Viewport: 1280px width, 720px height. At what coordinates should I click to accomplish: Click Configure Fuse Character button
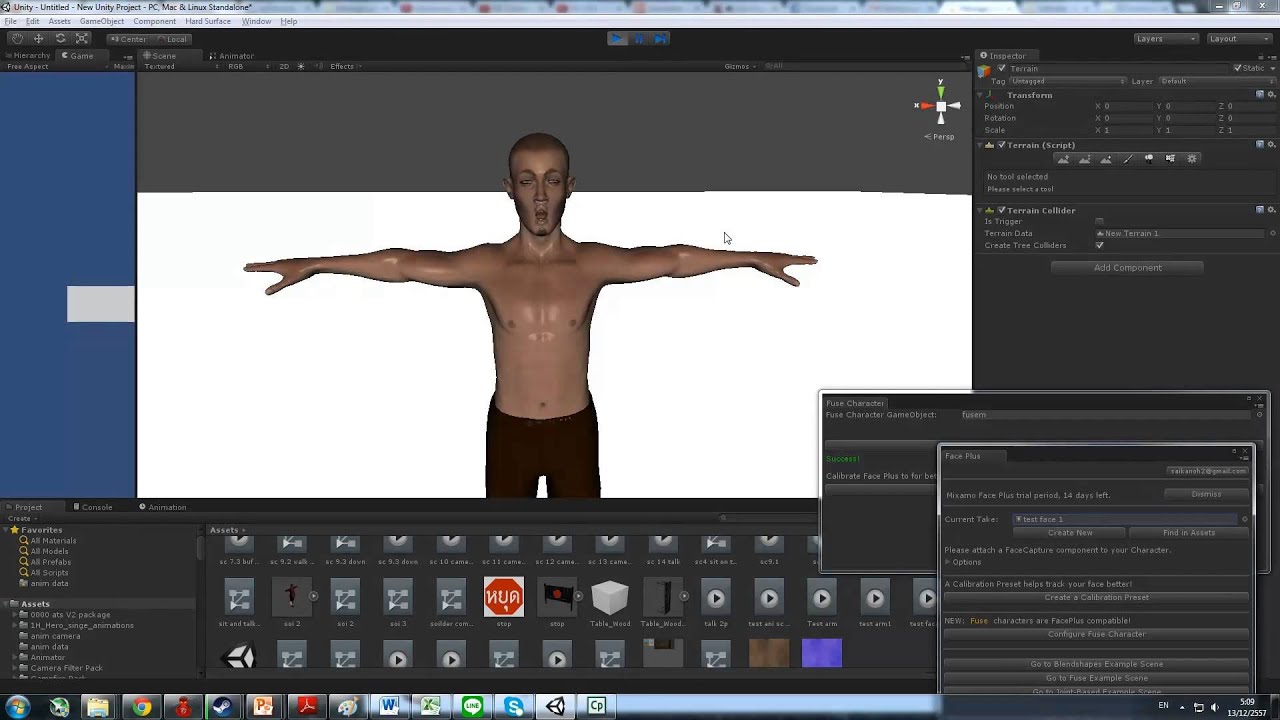1096,634
